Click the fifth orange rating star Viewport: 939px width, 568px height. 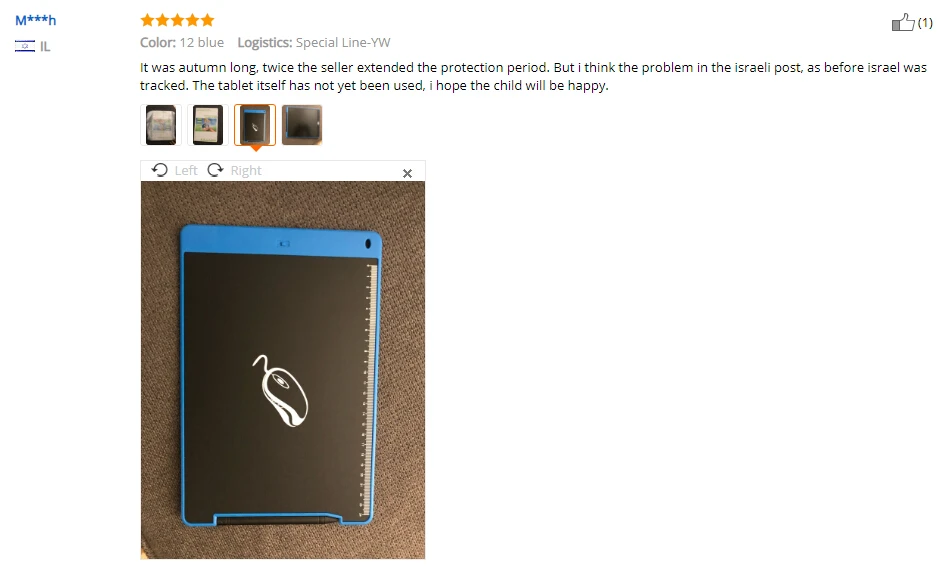point(207,20)
